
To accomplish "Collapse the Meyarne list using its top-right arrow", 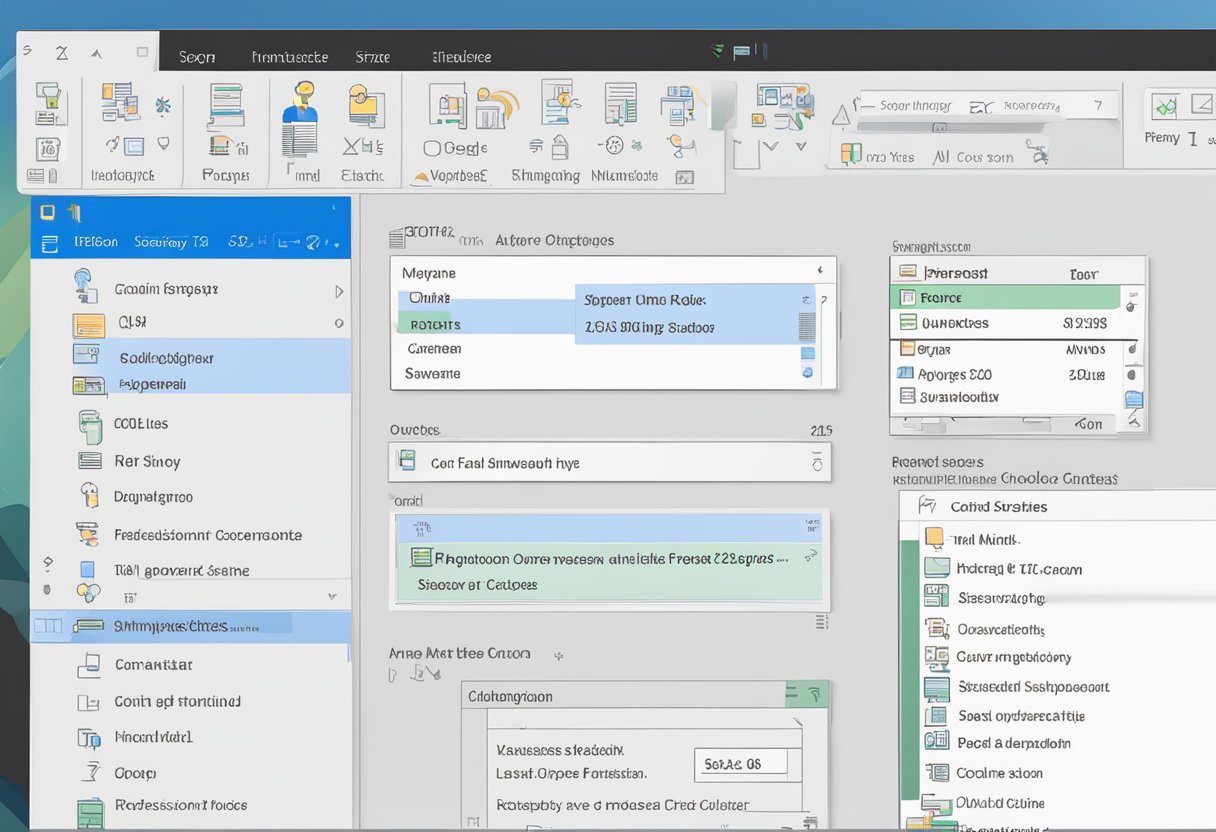I will tap(820, 271).
